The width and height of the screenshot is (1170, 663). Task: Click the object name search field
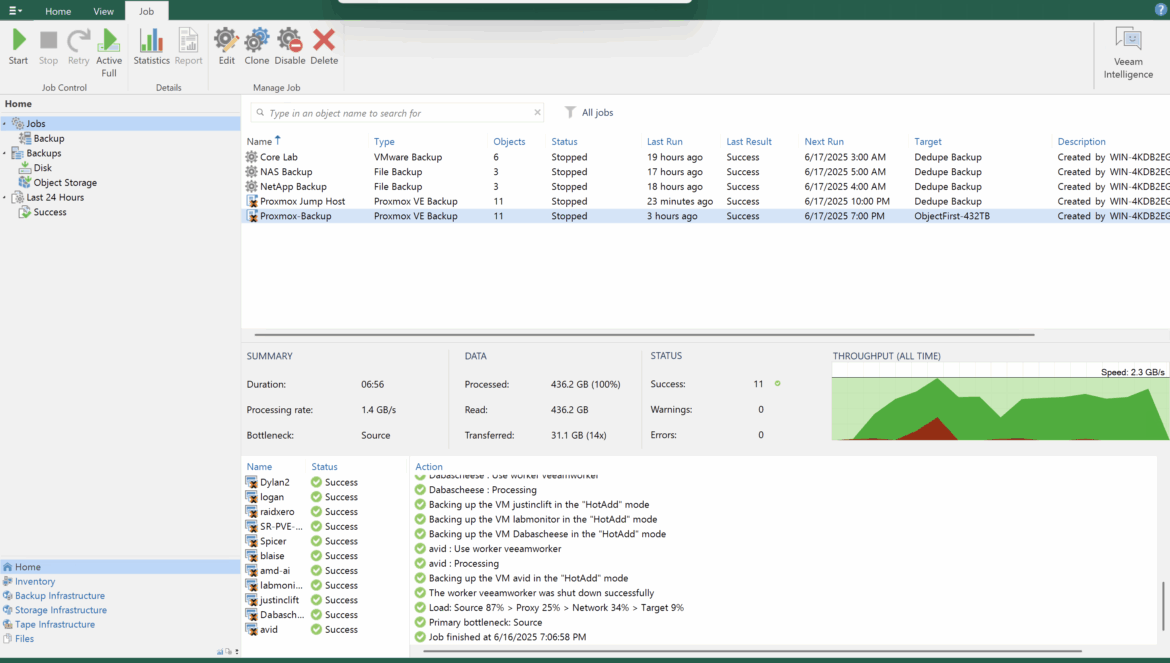pos(396,113)
